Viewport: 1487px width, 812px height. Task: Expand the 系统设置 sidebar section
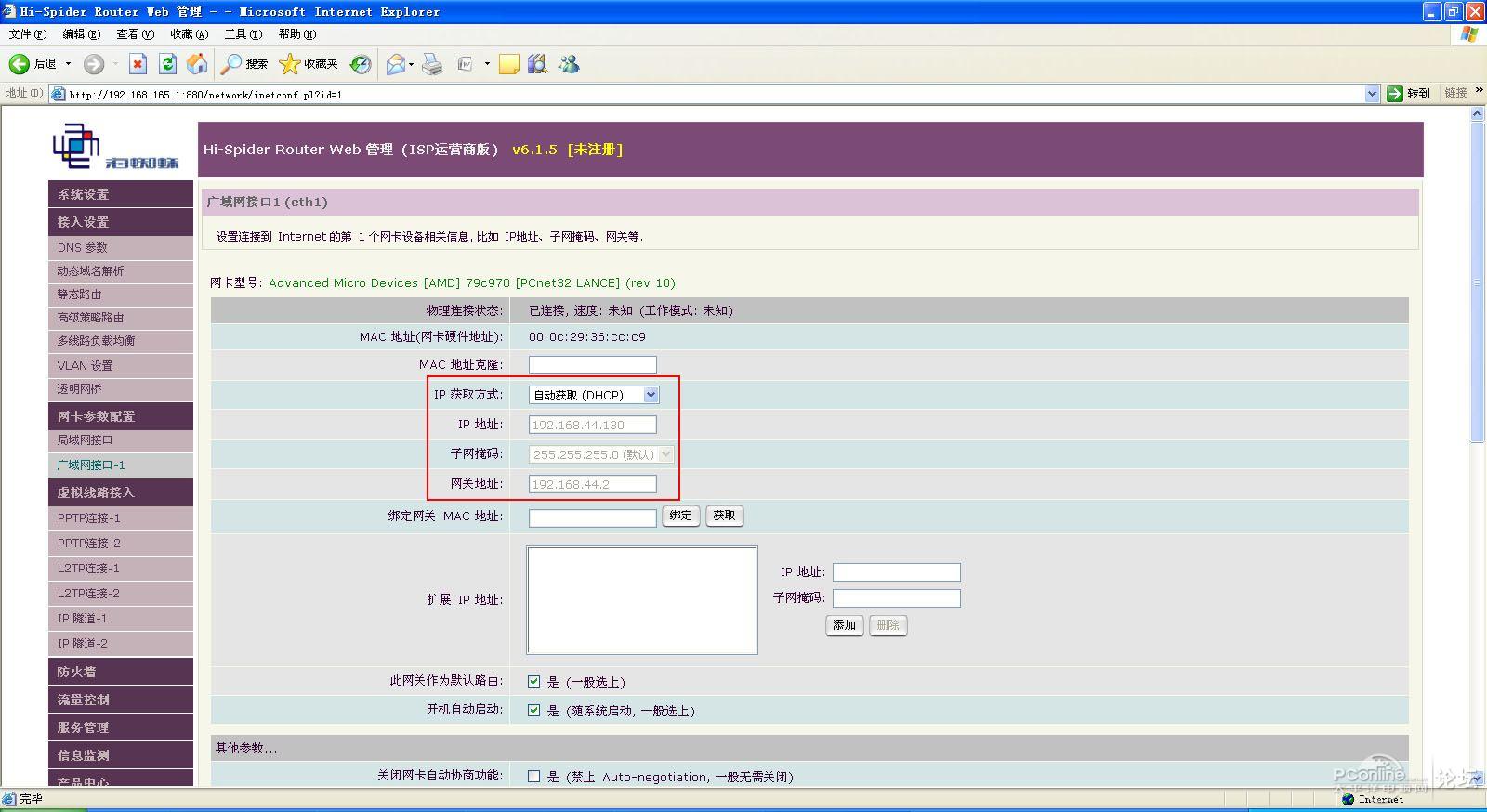(x=121, y=194)
